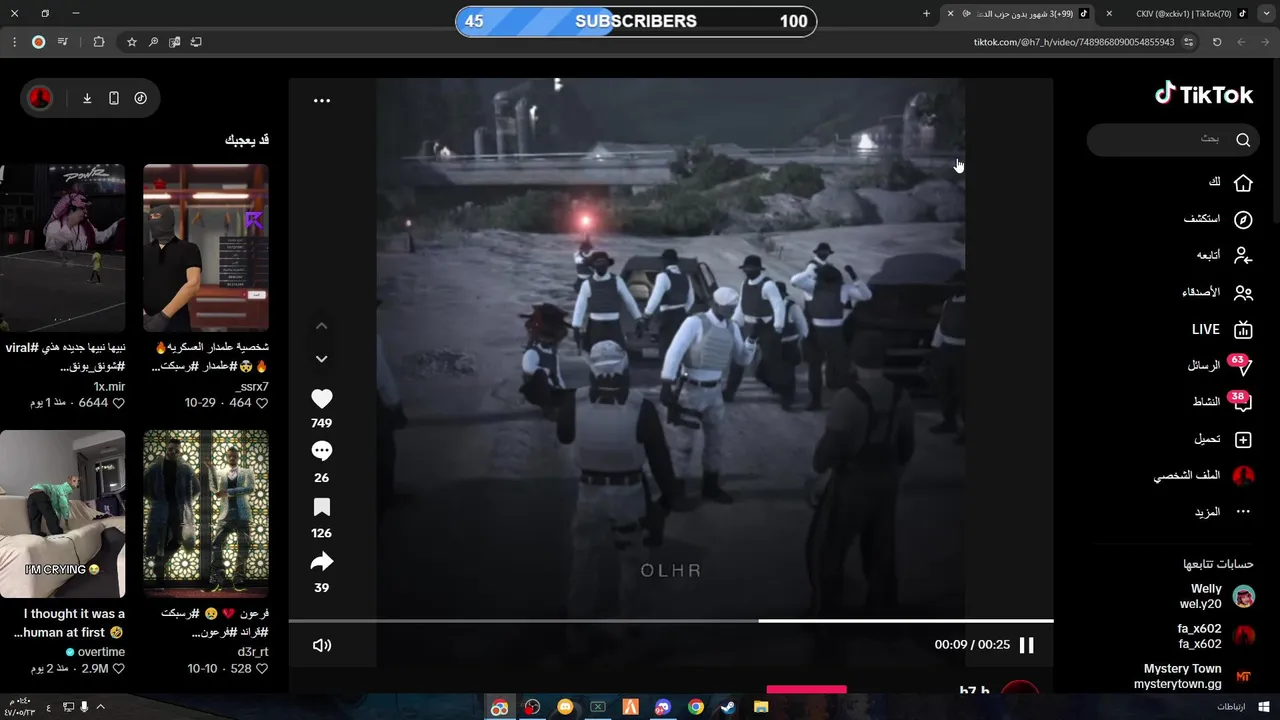Open the Chrome three-dot menu
The height and width of the screenshot is (720, 1280).
14,42
